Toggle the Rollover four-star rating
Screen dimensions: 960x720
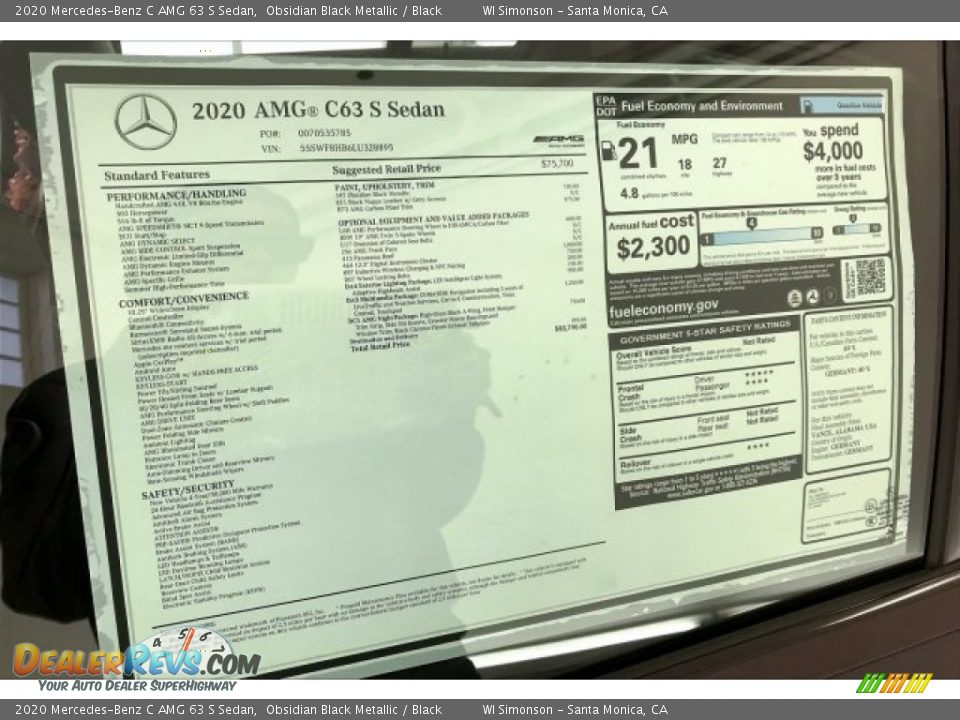(759, 445)
